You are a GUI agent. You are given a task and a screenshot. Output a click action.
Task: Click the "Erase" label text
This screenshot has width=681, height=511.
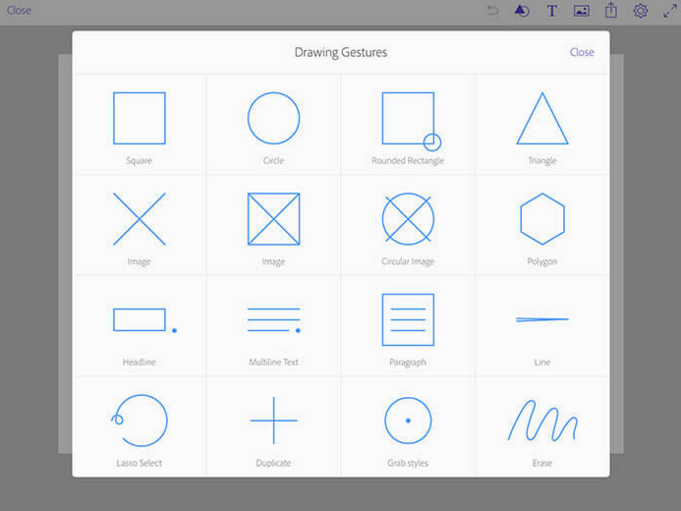(542, 463)
